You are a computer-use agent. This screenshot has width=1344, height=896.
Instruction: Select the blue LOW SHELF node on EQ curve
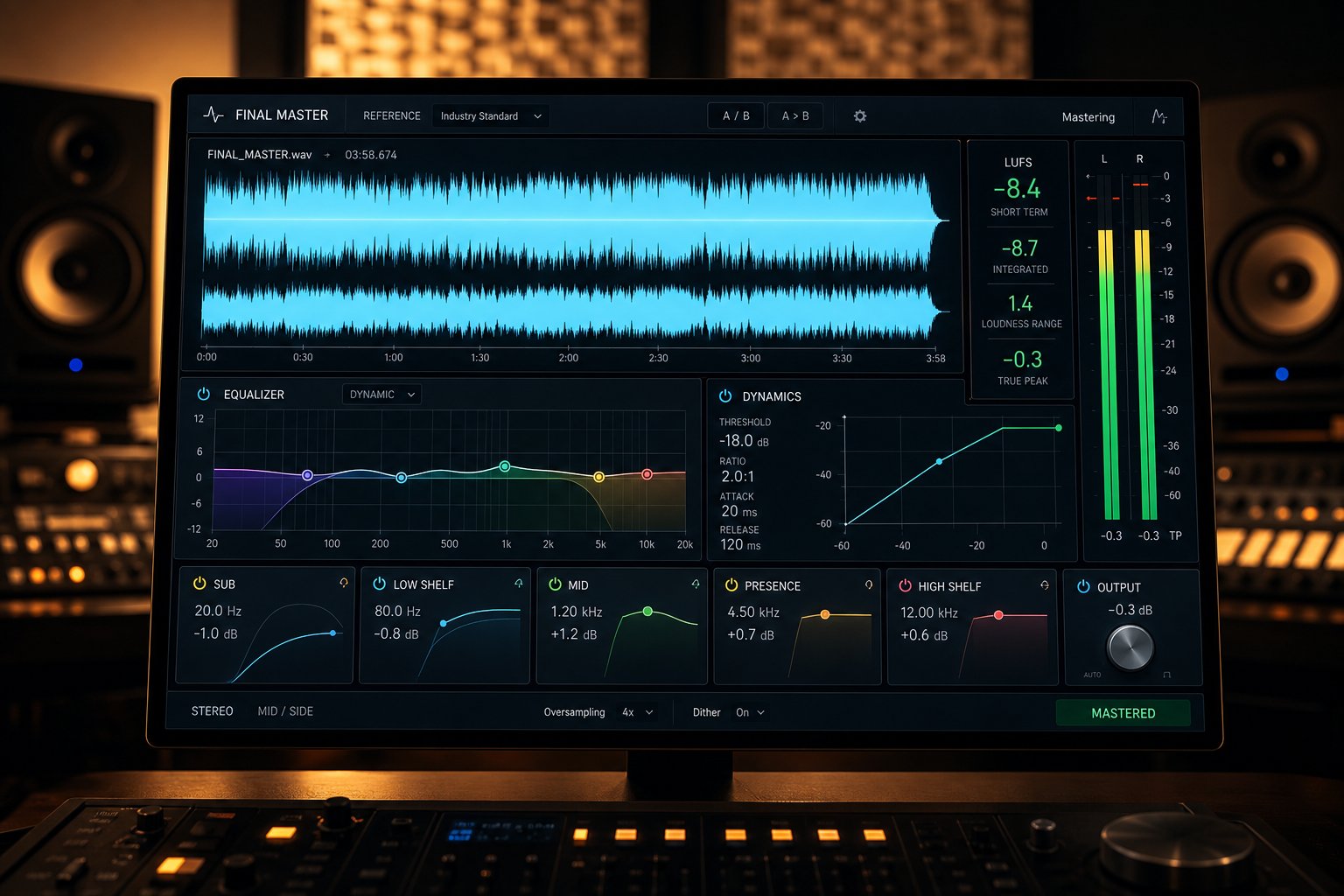[x=401, y=478]
